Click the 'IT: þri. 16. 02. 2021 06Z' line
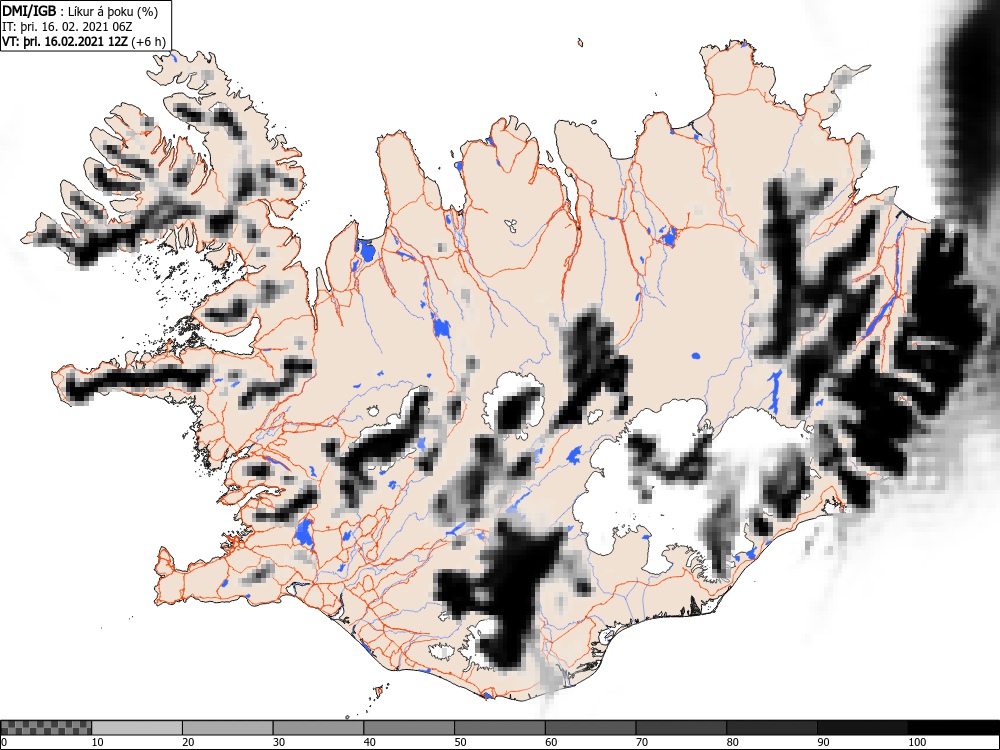Viewport: 1000px width, 750px height. [x=67, y=27]
